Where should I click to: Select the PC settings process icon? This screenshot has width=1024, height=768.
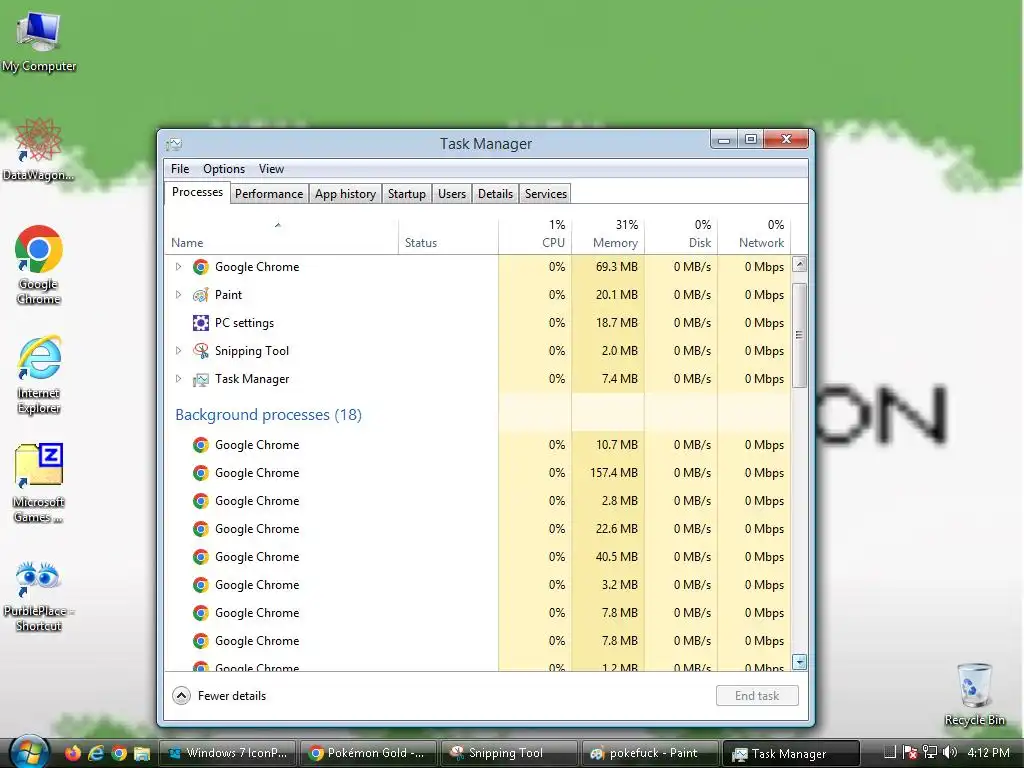point(200,323)
